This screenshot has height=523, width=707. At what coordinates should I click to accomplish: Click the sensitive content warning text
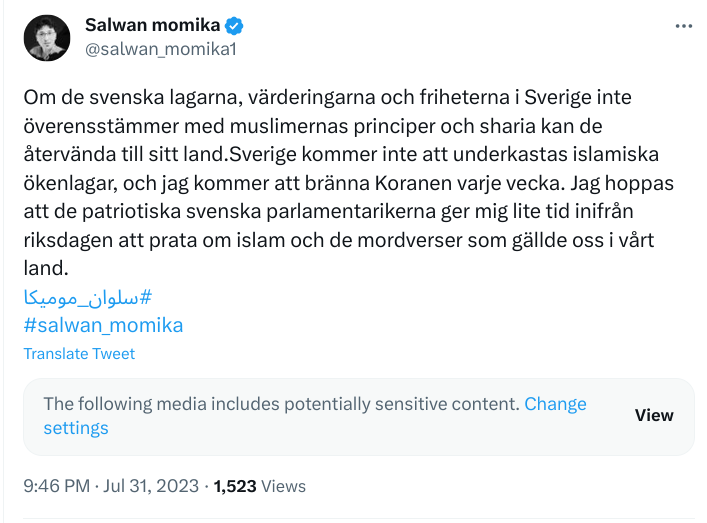281,404
